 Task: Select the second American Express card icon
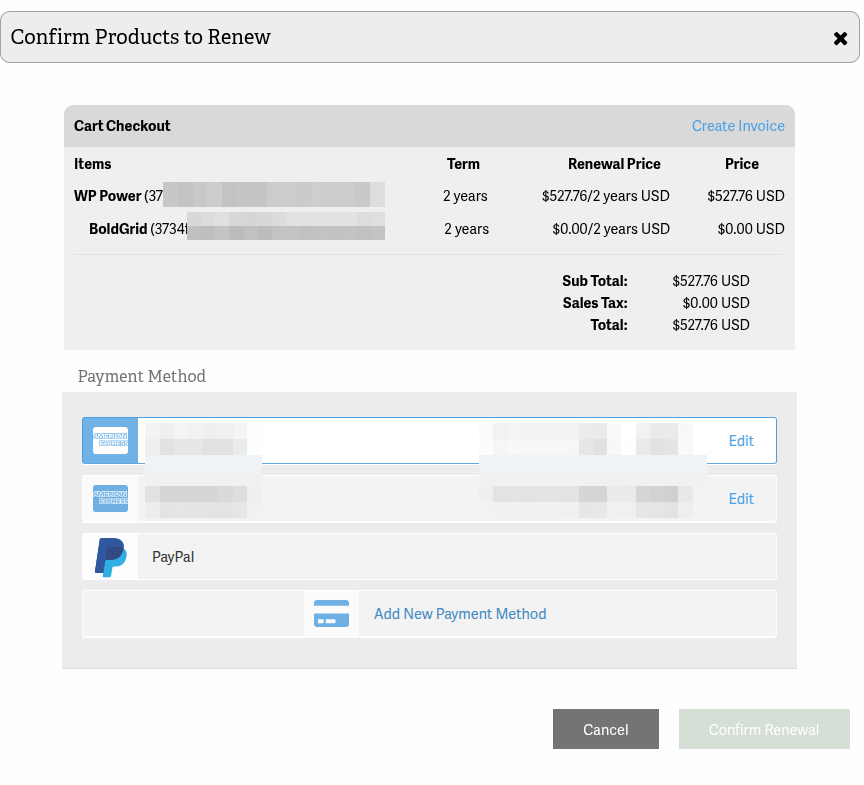[x=110, y=499]
